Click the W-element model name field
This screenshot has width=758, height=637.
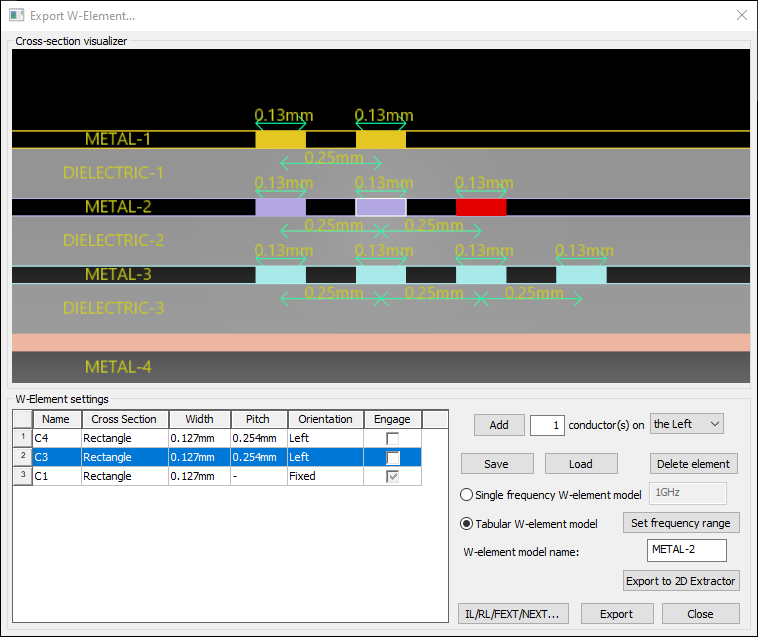click(x=686, y=550)
